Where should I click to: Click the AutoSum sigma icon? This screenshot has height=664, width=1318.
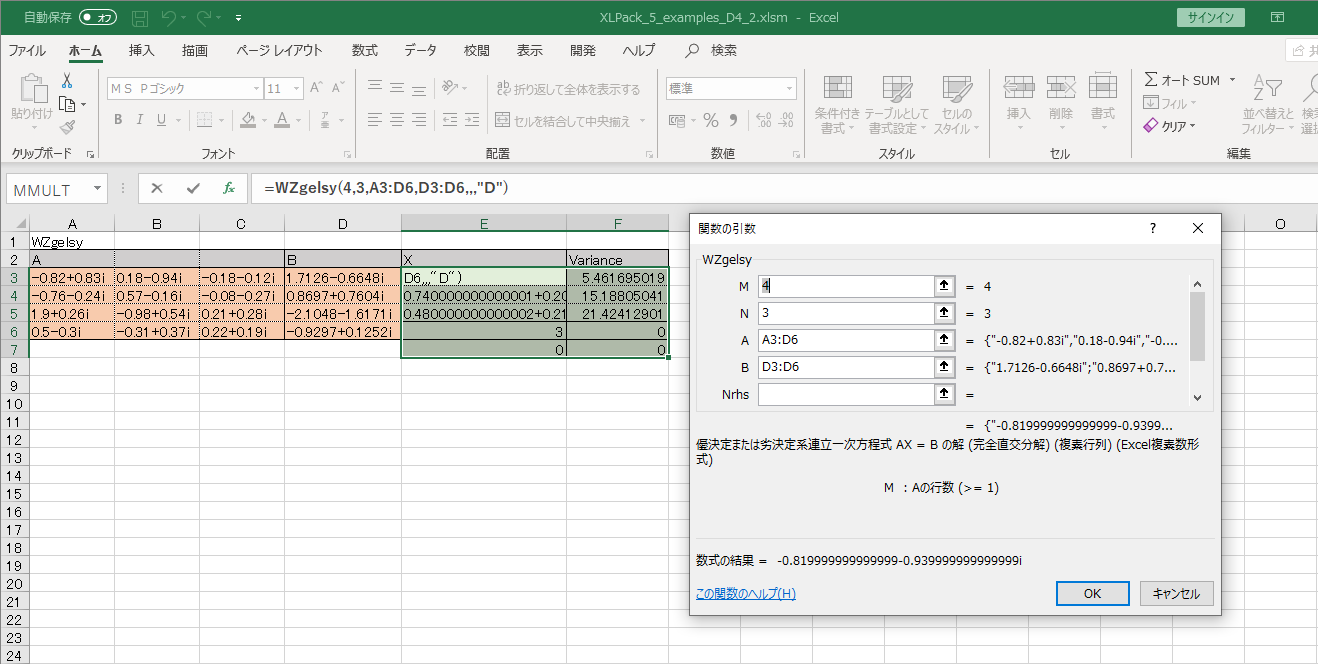coord(1151,80)
